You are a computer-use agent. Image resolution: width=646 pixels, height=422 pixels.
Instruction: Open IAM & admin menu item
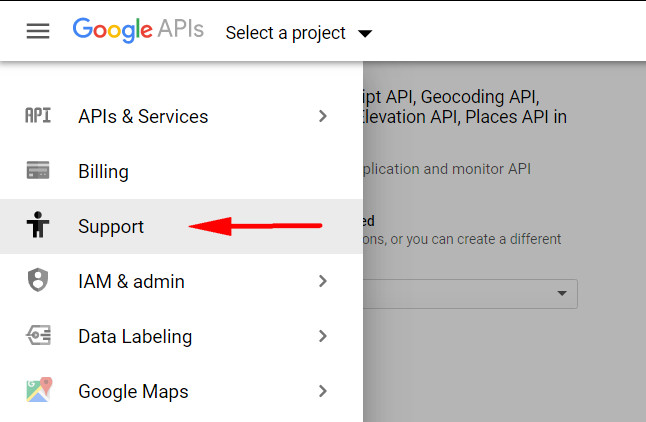[x=181, y=281]
